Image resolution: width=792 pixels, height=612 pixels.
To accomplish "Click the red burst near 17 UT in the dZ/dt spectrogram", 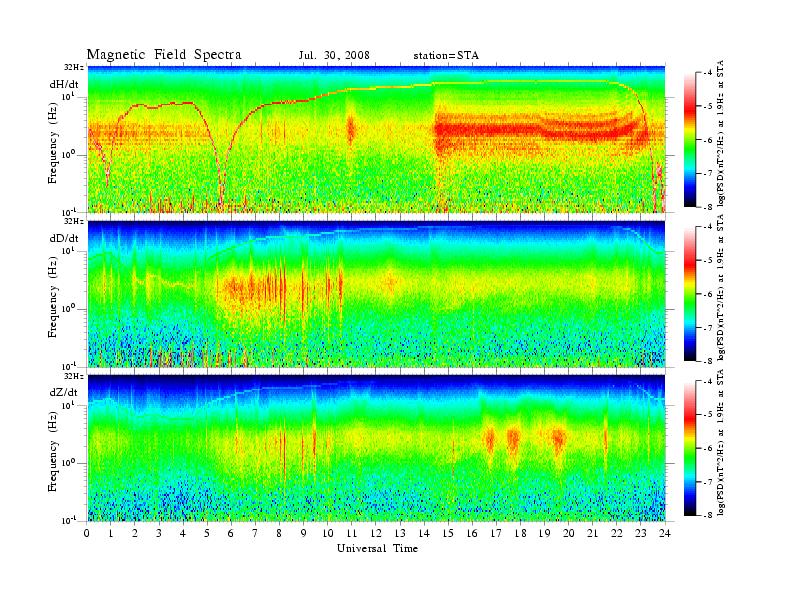I will coord(489,440).
